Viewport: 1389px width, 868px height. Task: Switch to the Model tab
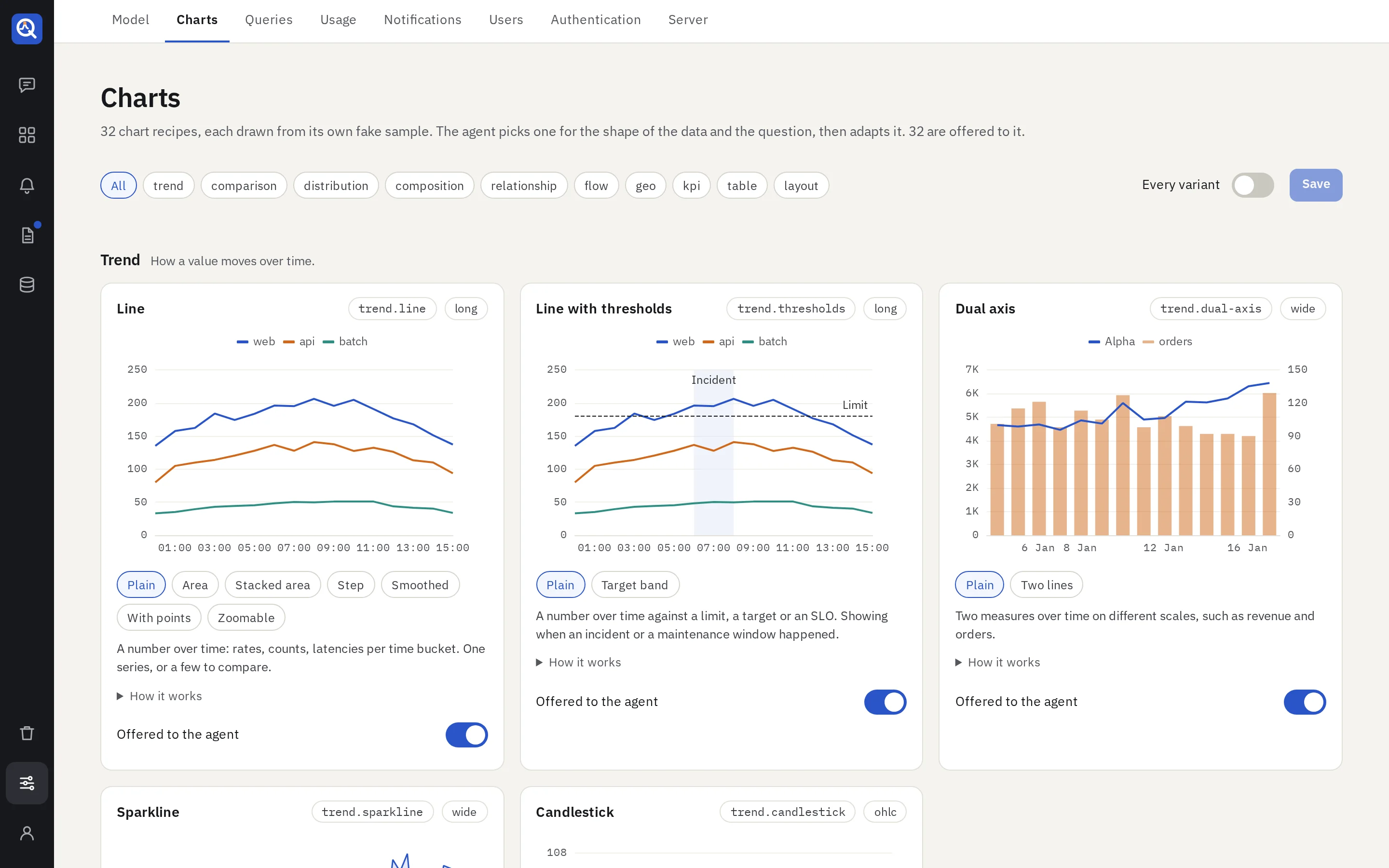[130, 19]
